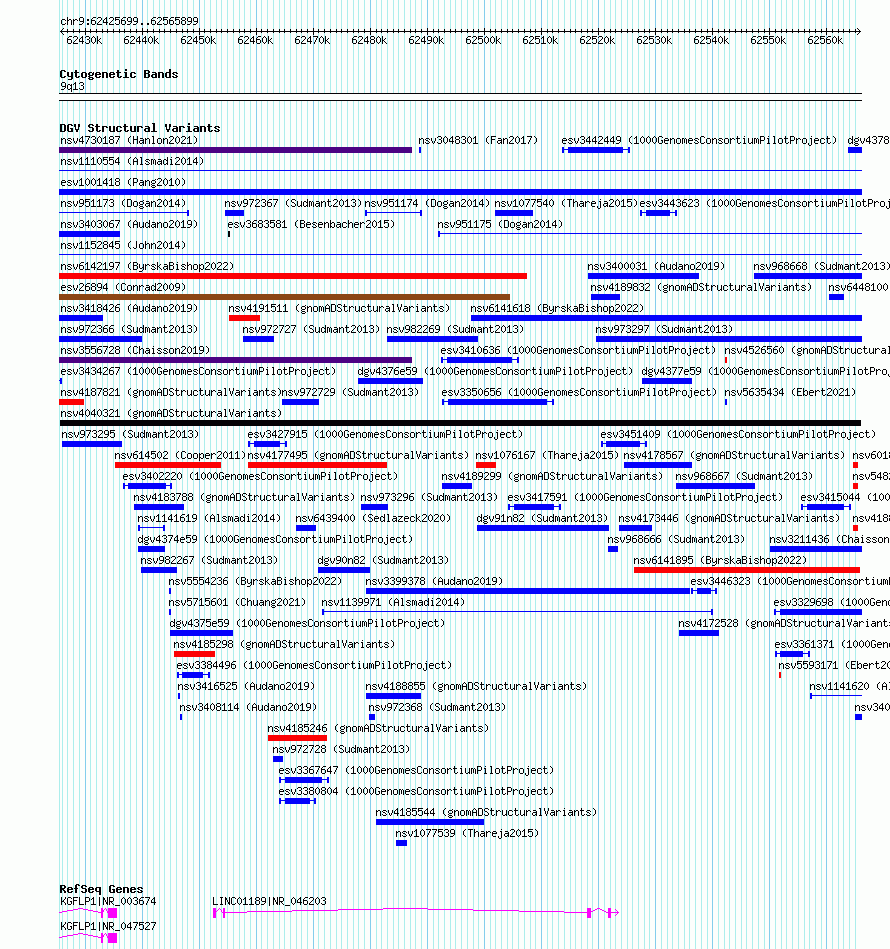Open variant nsv3048301 (Fan2017)
Screen dimensions: 890x949
pos(478,140)
